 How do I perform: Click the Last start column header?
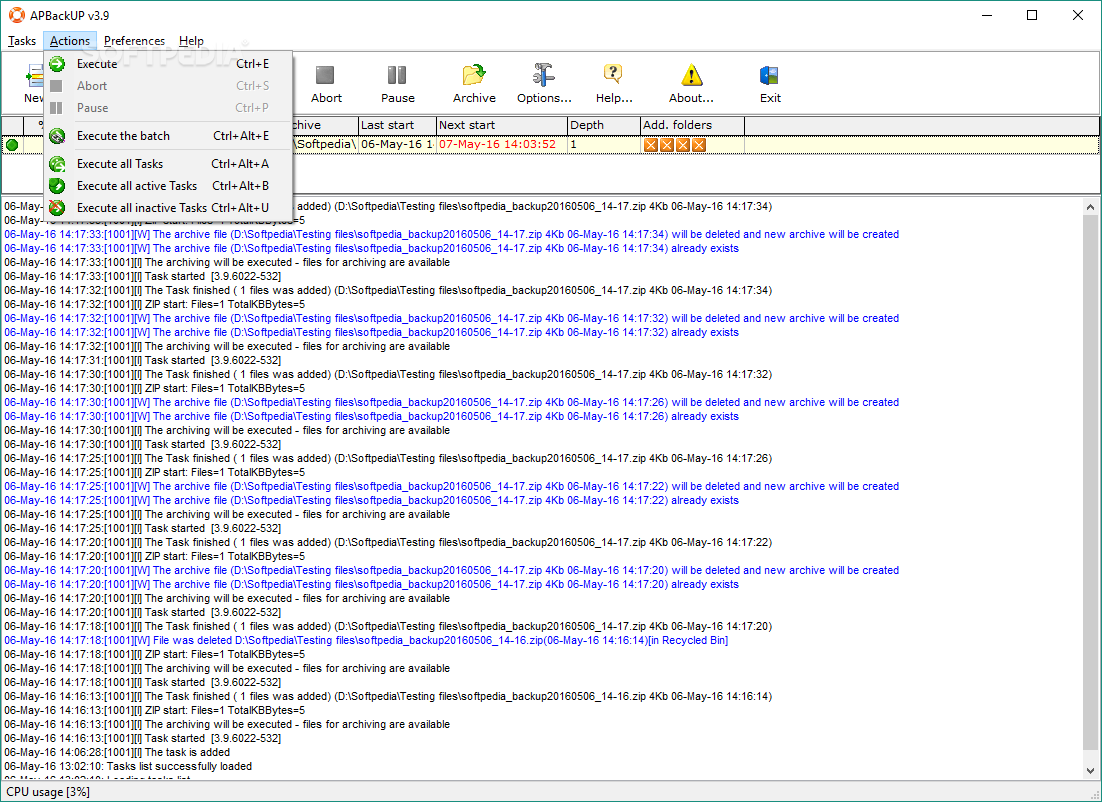[x=397, y=125]
